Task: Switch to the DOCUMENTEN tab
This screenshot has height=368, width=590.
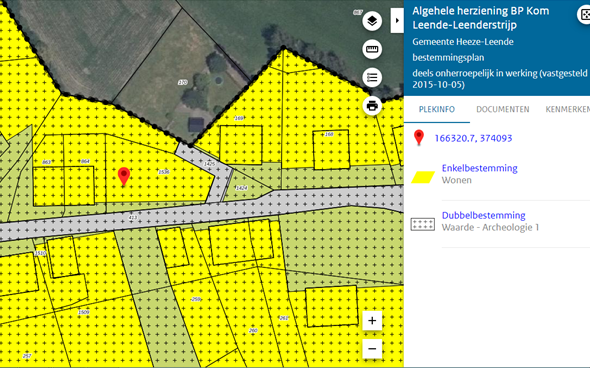Action: tap(503, 109)
